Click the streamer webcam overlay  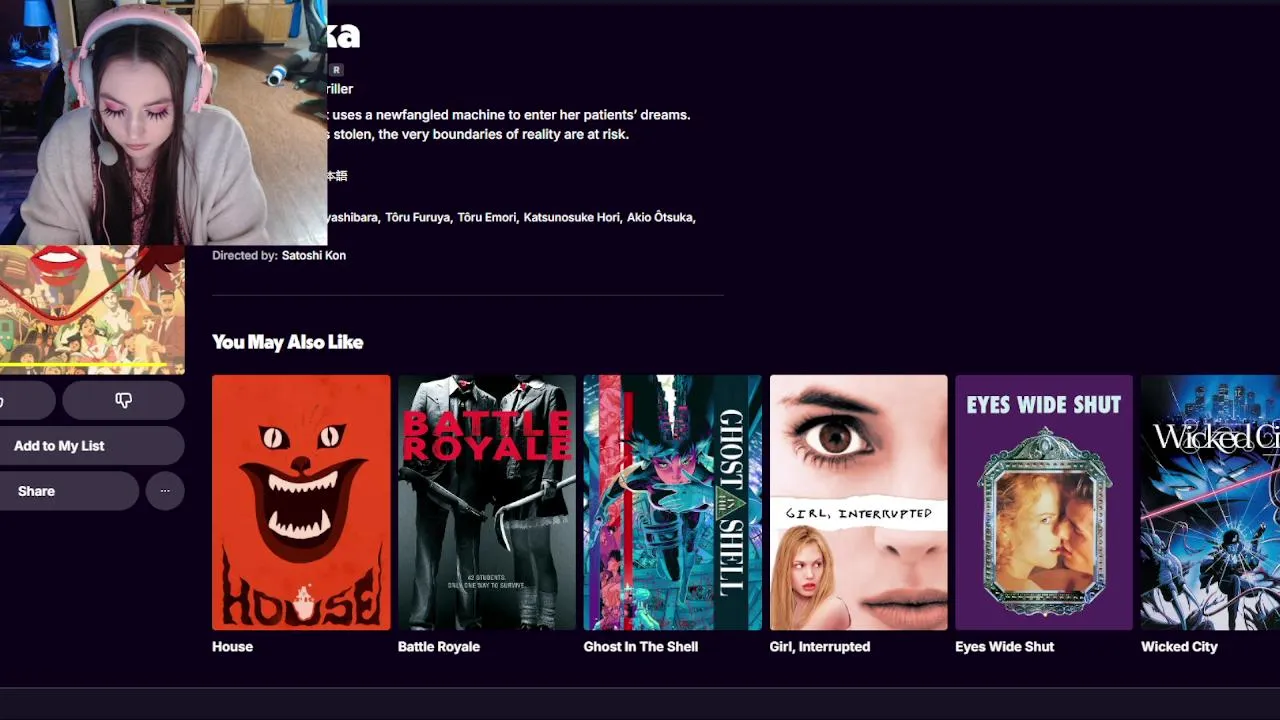coord(163,122)
